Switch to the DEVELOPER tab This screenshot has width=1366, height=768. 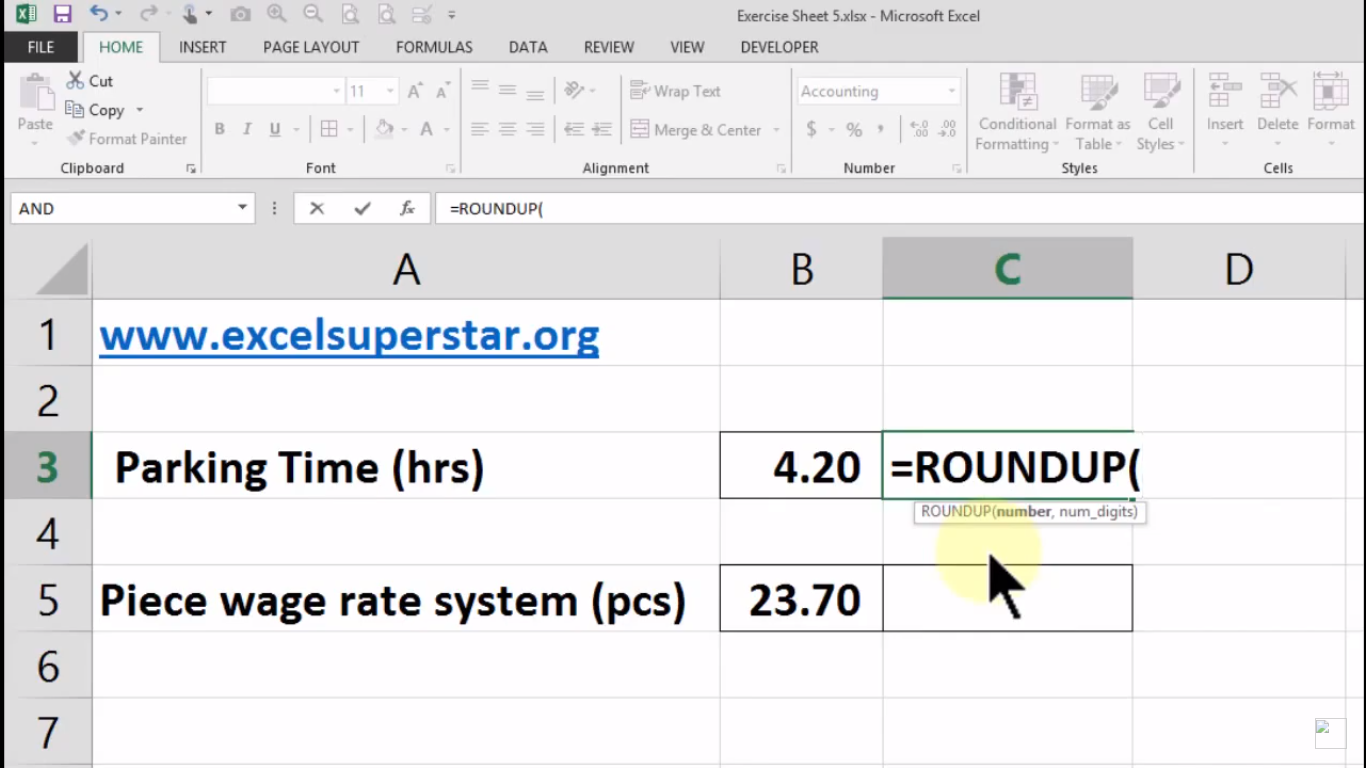[x=779, y=47]
